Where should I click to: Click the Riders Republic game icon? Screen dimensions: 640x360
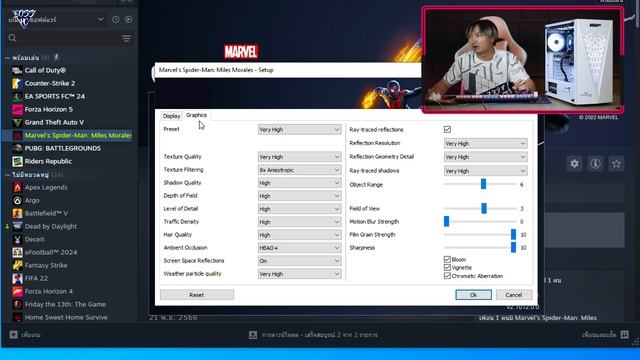[x=17, y=162]
